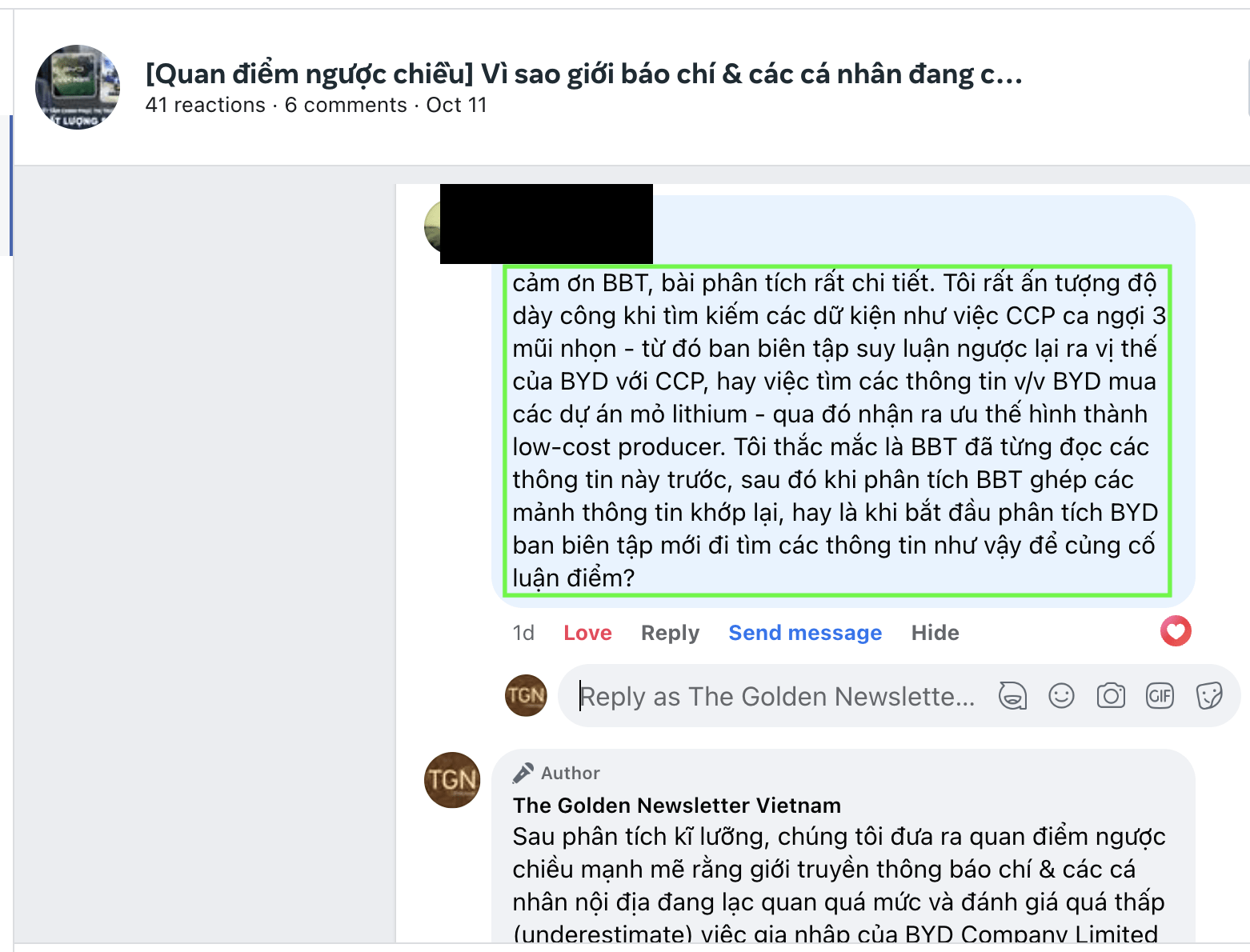1250x952 pixels.
Task: Click the TGN avatar on the author comment
Action: [x=452, y=780]
